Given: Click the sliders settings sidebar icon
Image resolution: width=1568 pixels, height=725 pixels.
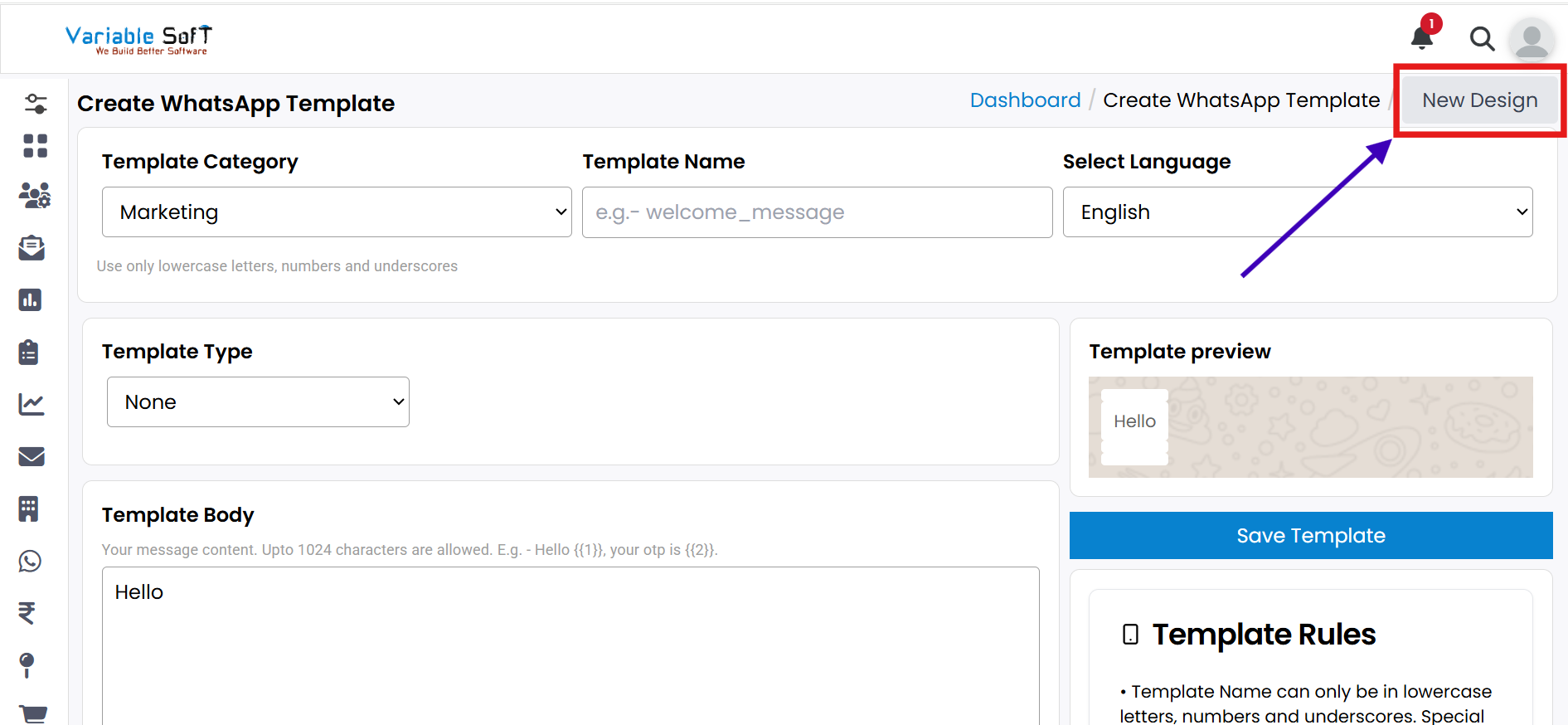Looking at the screenshot, I should 35,104.
